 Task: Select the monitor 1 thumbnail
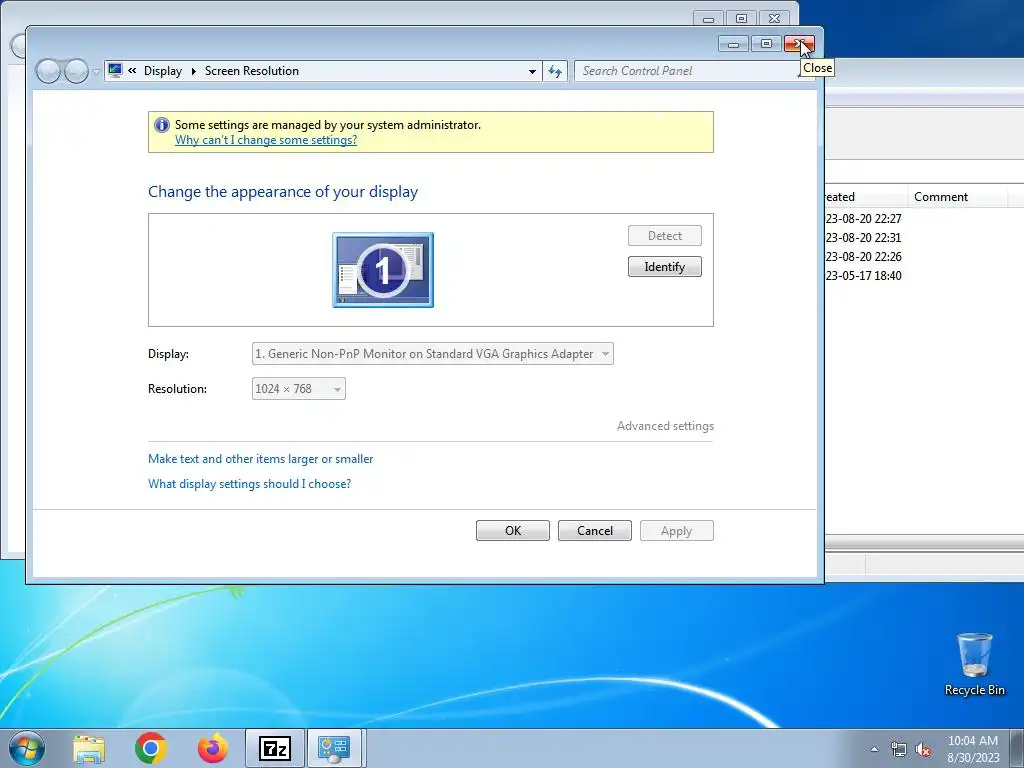tap(383, 270)
